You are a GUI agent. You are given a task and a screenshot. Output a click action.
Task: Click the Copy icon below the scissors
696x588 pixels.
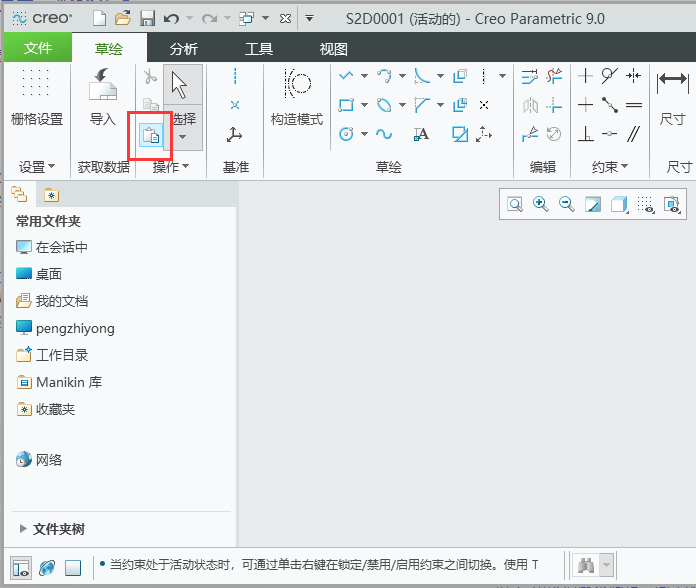click(150, 105)
